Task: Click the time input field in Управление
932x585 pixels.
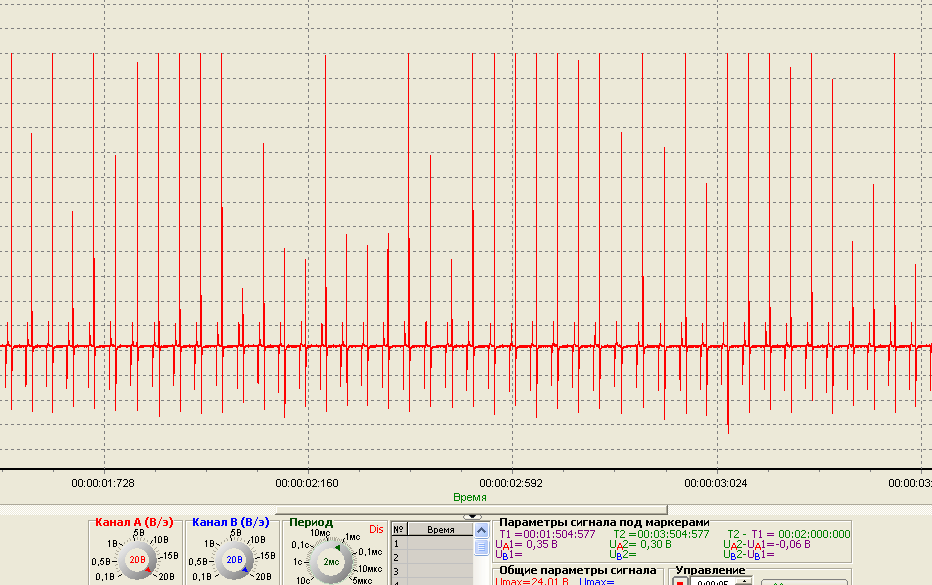Action: point(715,581)
